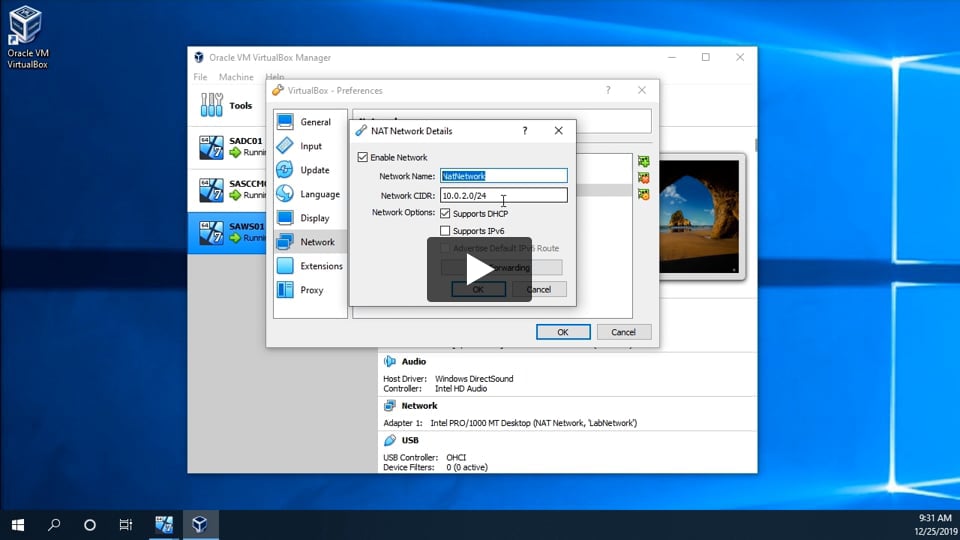Open the File menu
960x540 pixels.
[x=200, y=77]
